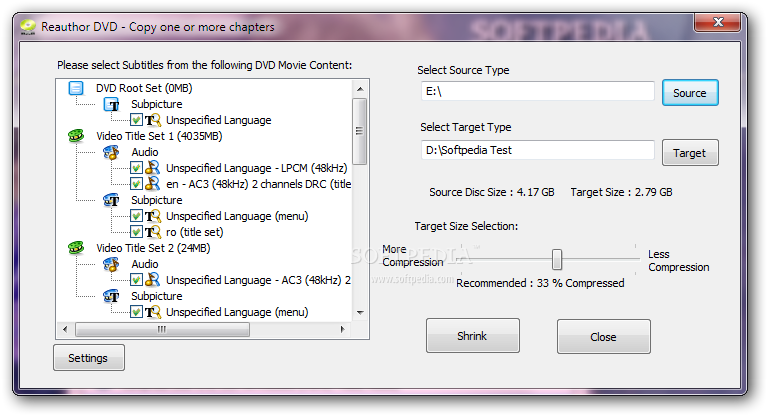
Task: Click the Source button
Action: (690, 93)
